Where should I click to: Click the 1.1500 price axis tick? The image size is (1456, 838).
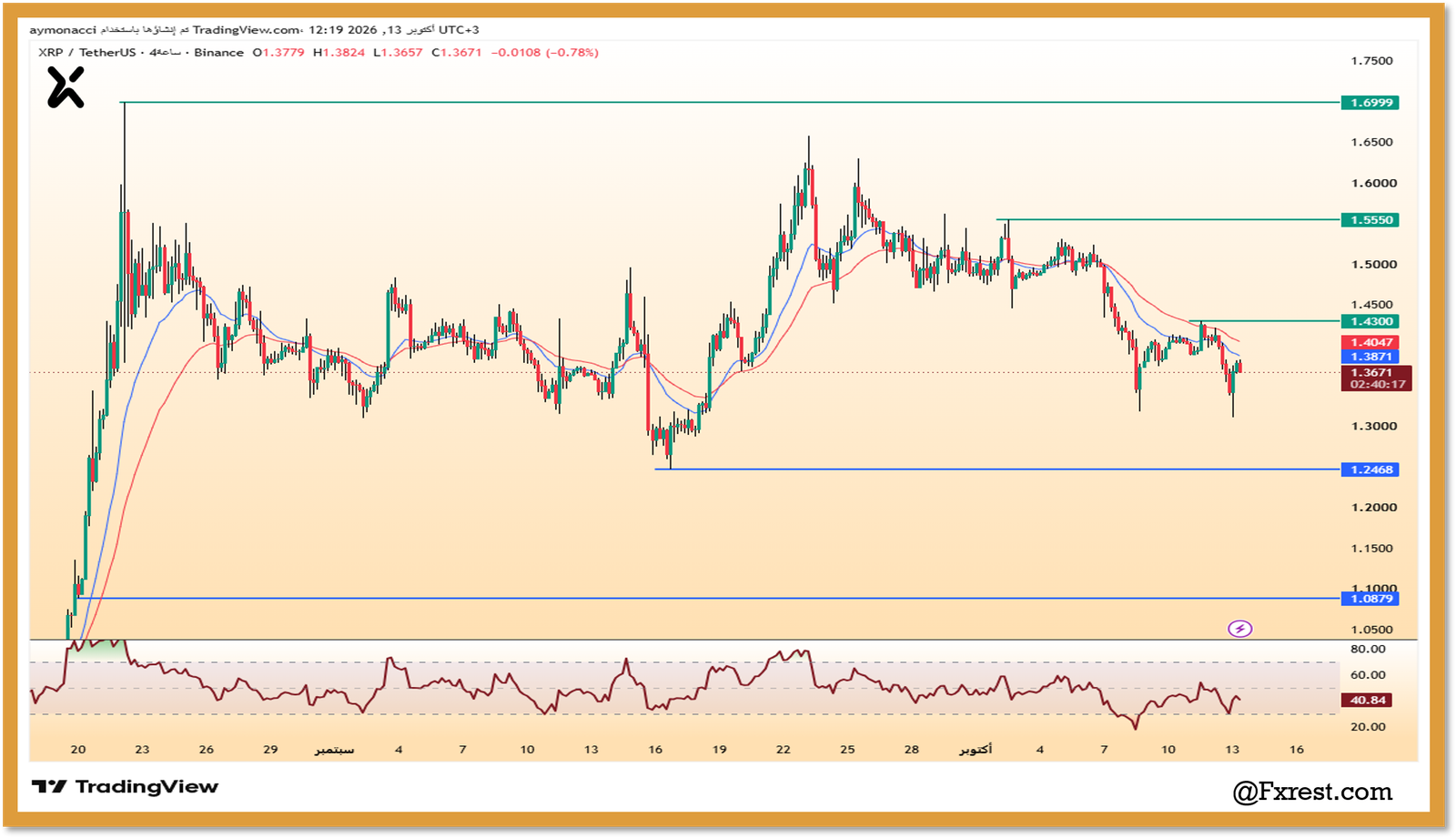tap(1371, 549)
